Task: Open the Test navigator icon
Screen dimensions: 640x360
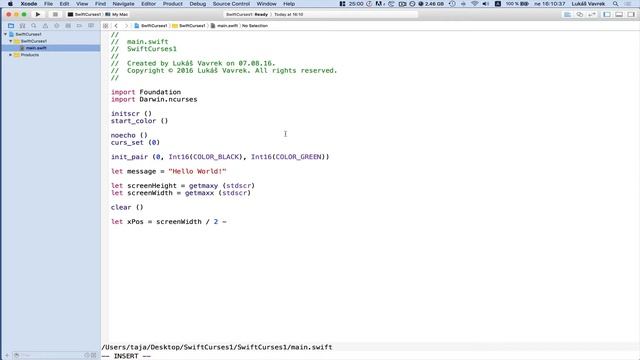Action: point(57,26)
